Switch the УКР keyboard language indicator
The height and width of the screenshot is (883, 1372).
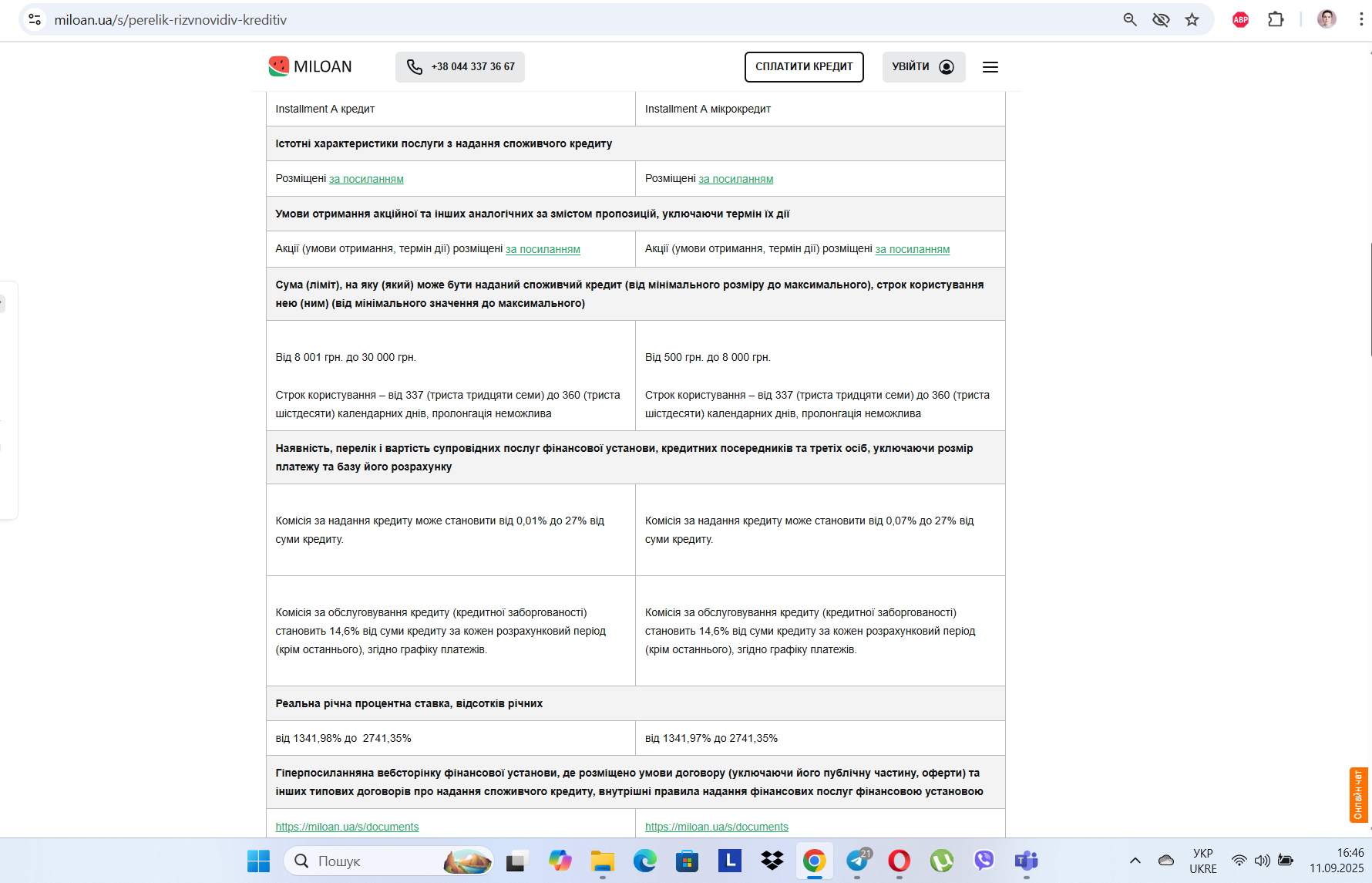(1203, 861)
